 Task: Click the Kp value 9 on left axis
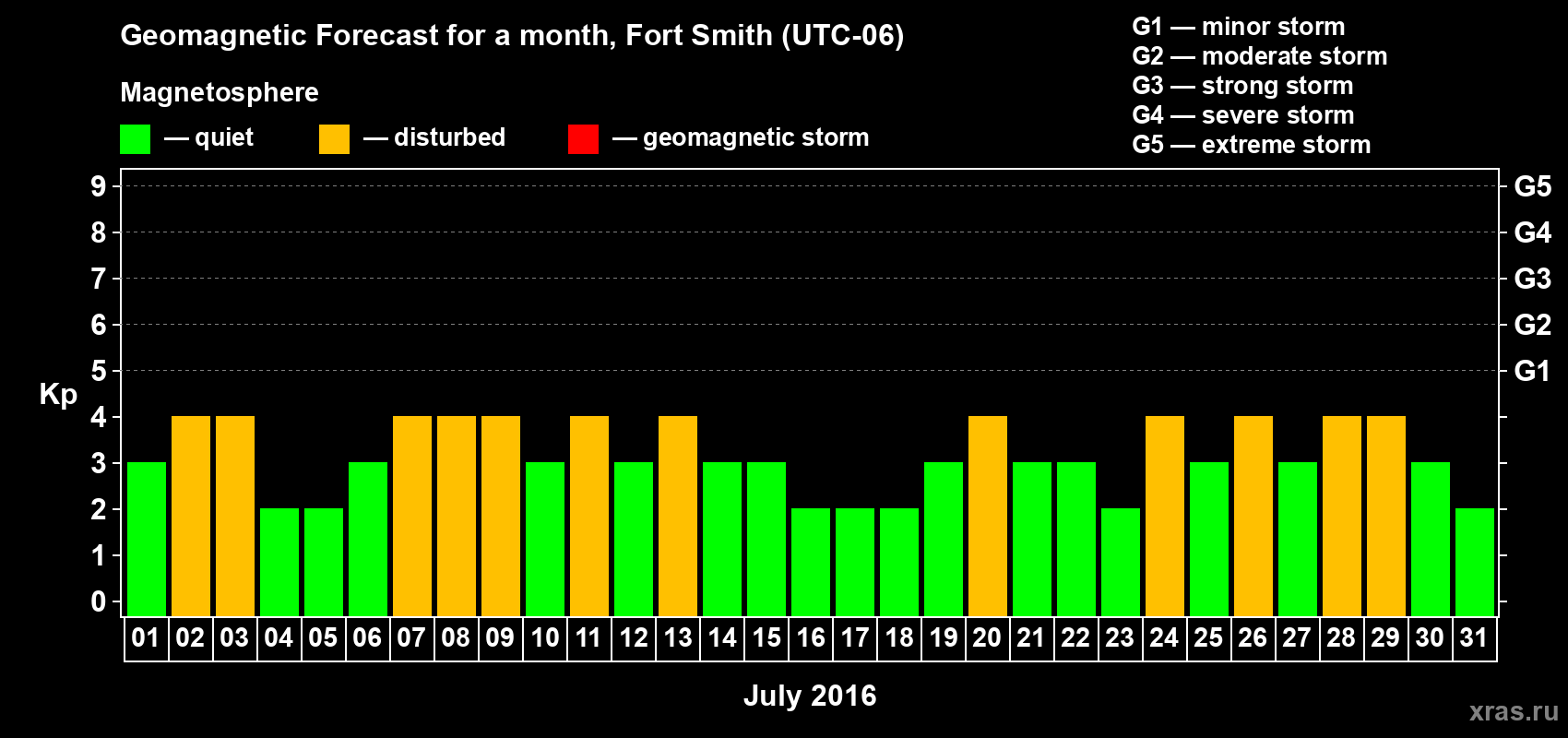99,186
